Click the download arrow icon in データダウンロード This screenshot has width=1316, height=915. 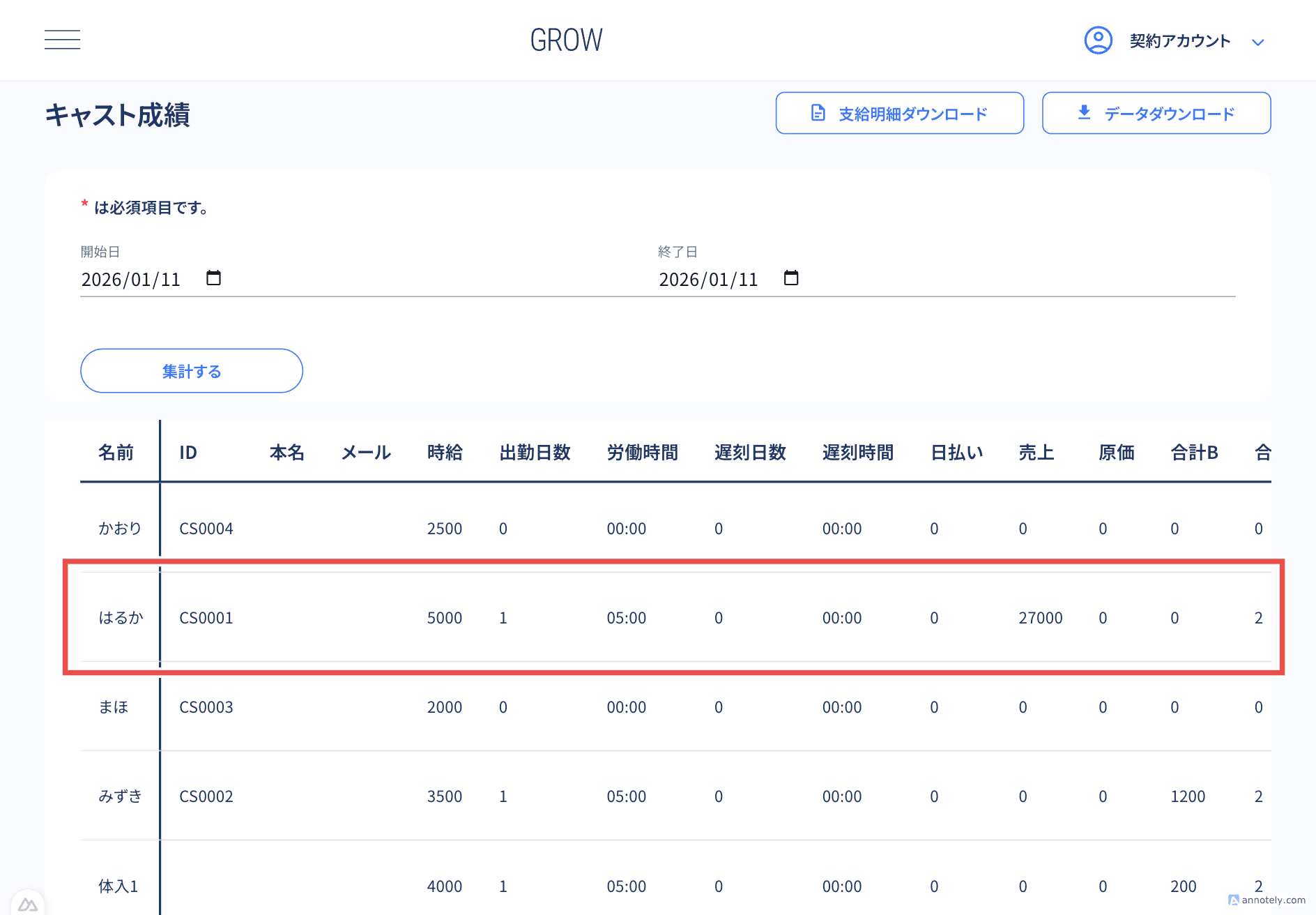pyautogui.click(x=1084, y=112)
